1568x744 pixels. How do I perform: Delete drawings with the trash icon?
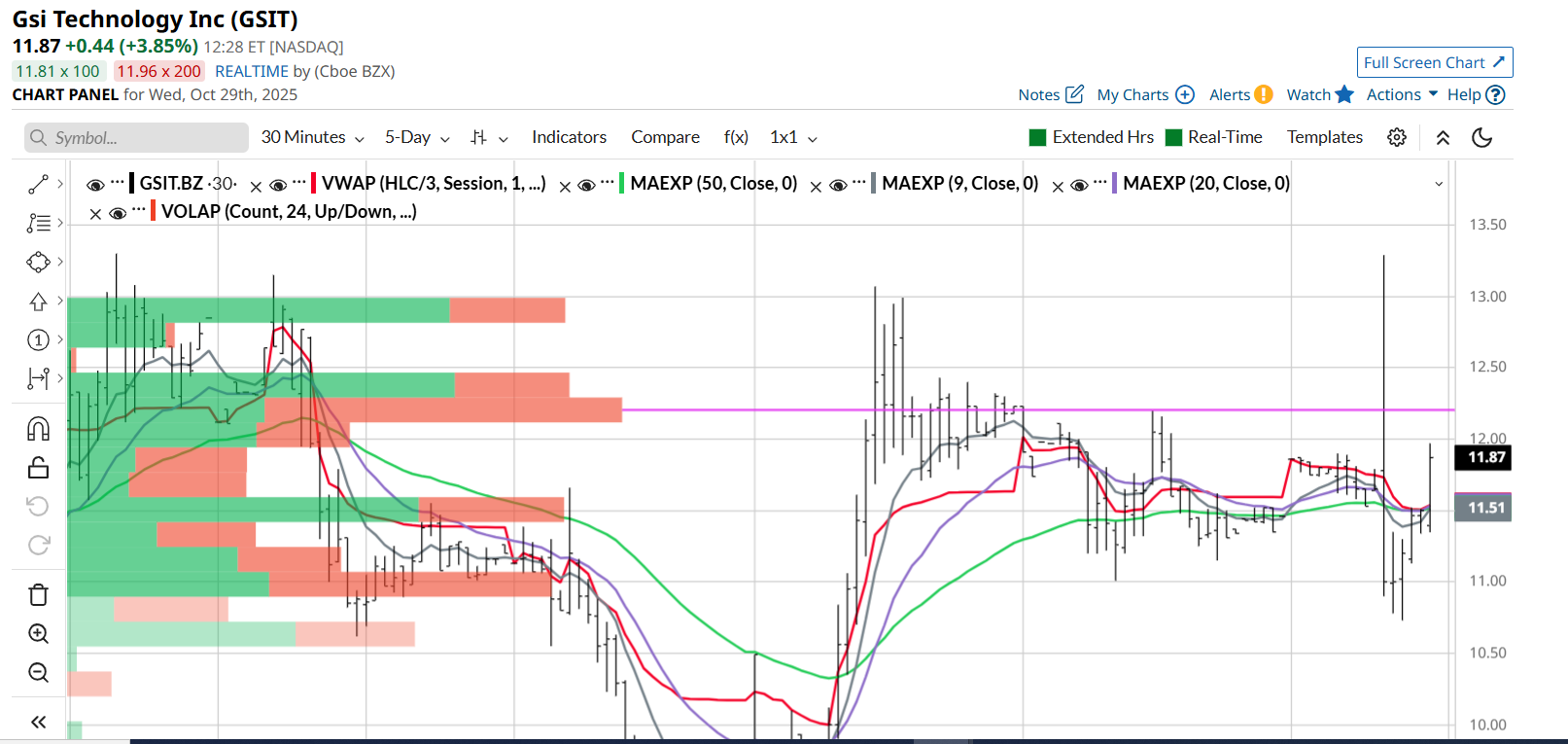coord(38,594)
